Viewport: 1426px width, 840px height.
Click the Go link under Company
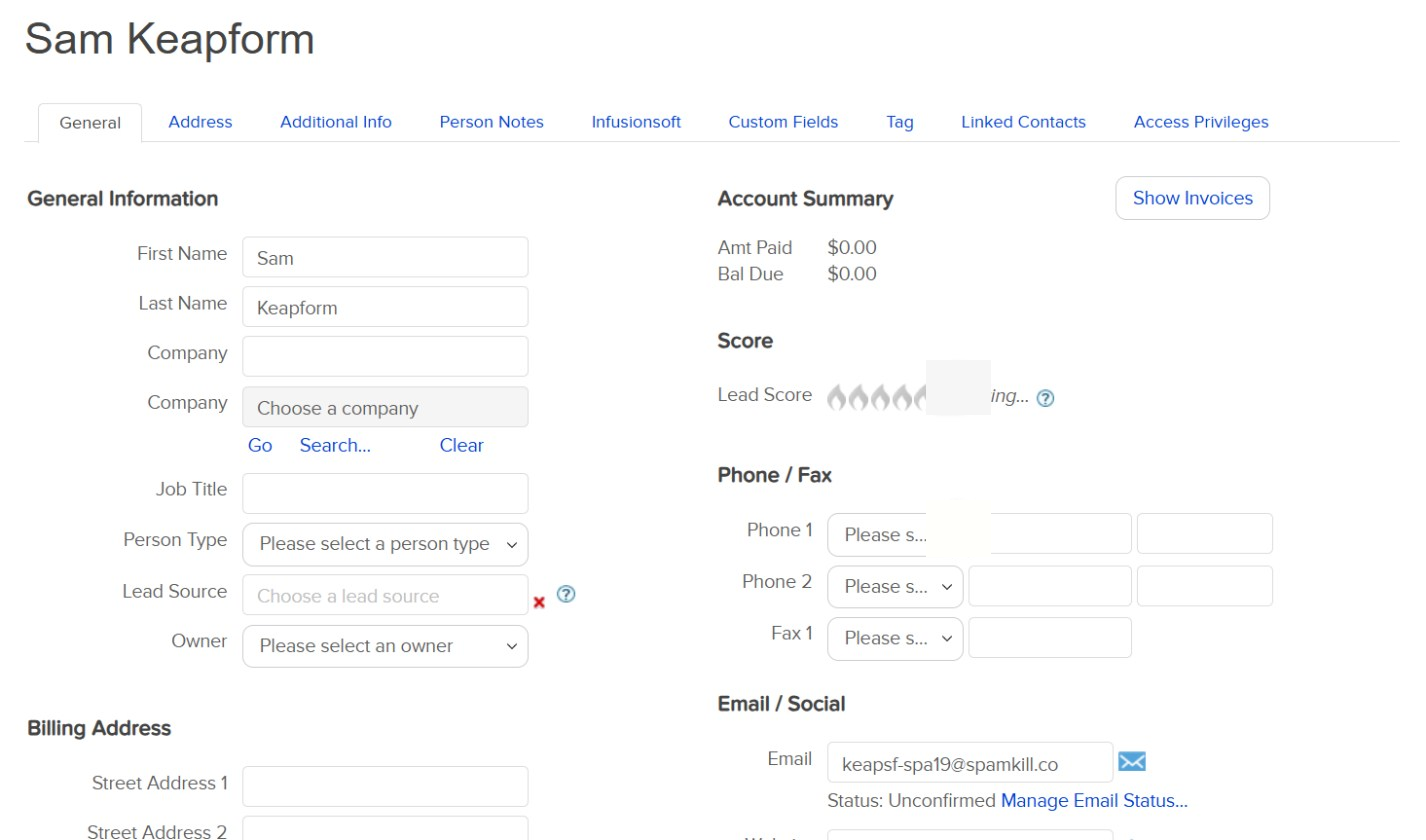260,445
